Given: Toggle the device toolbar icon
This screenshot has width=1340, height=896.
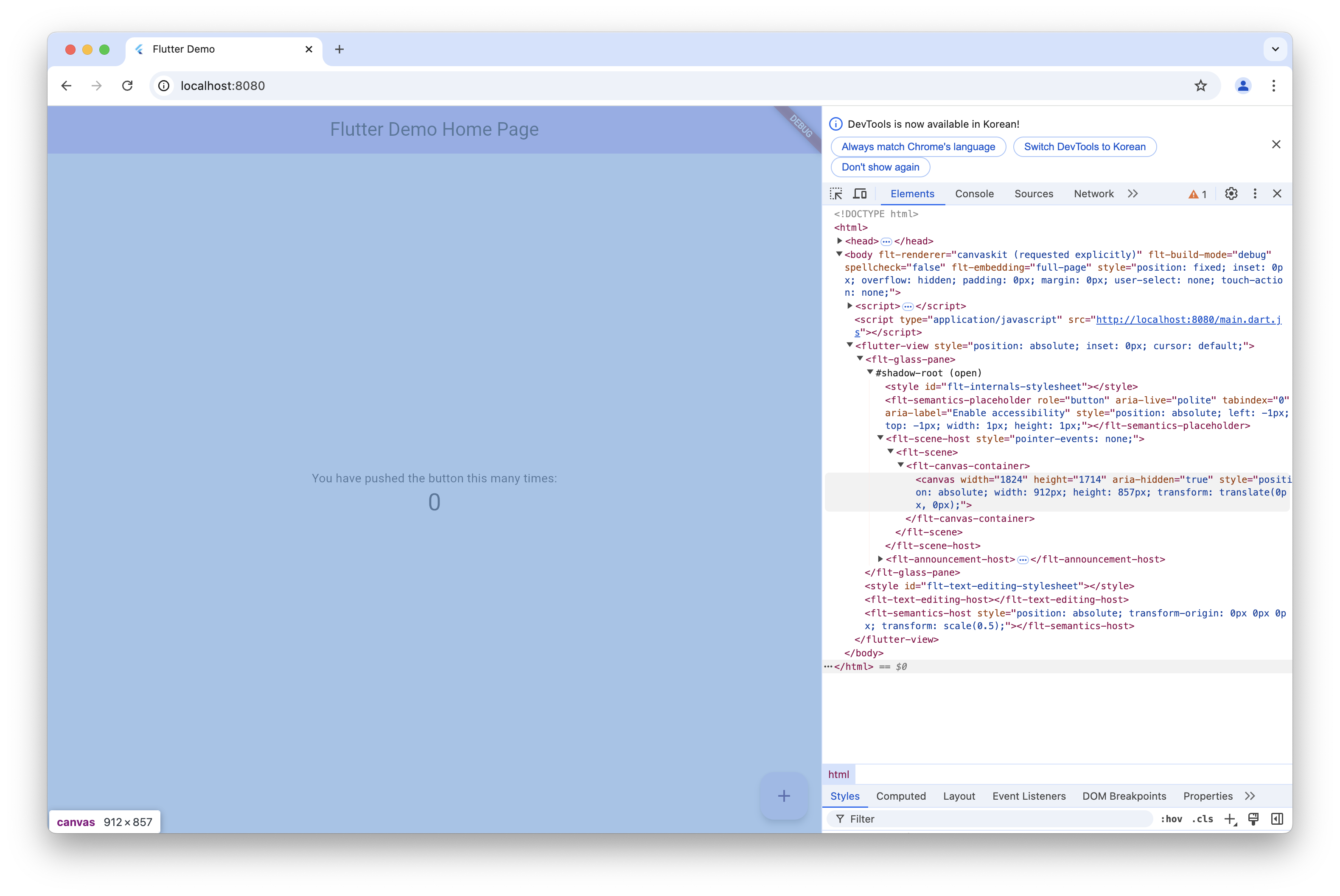Looking at the screenshot, I should [x=859, y=194].
